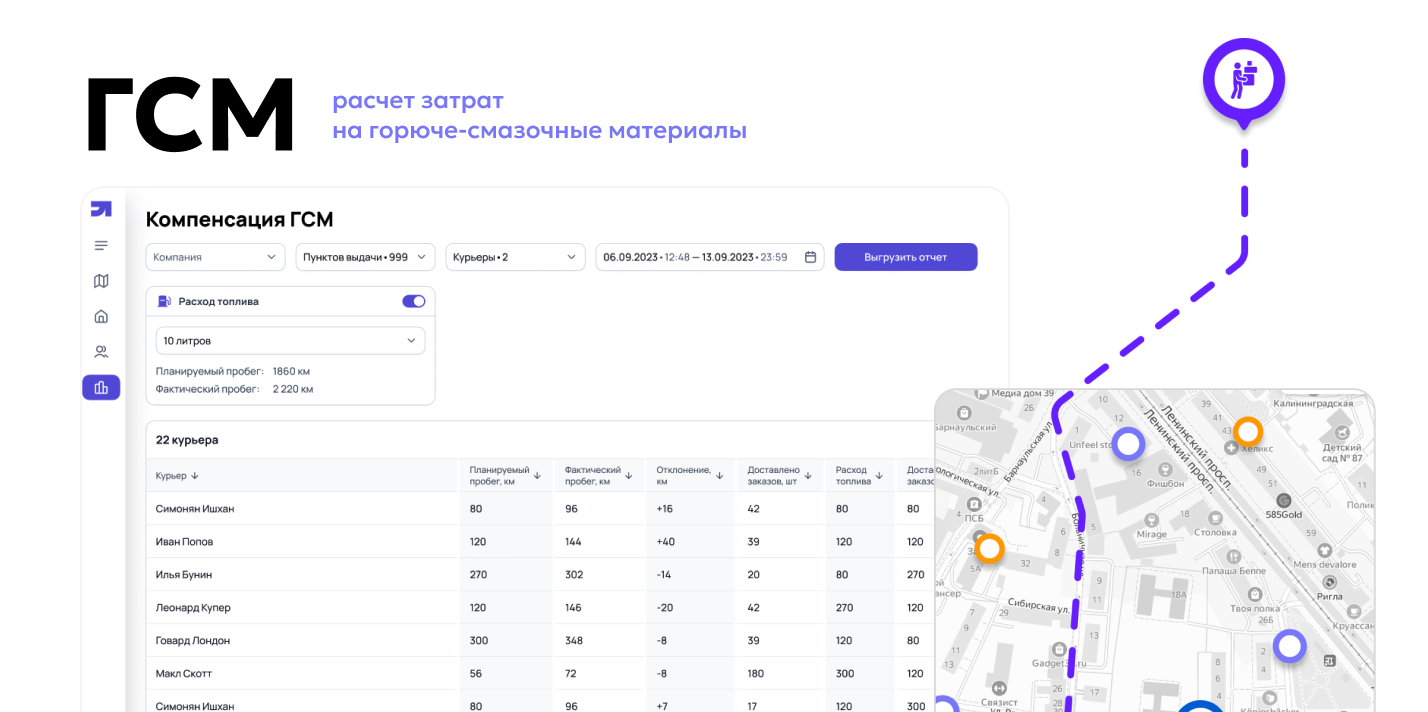The height and width of the screenshot is (712, 1428).
Task: Sort by the Курьер column header
Action: pyautogui.click(x=178, y=476)
